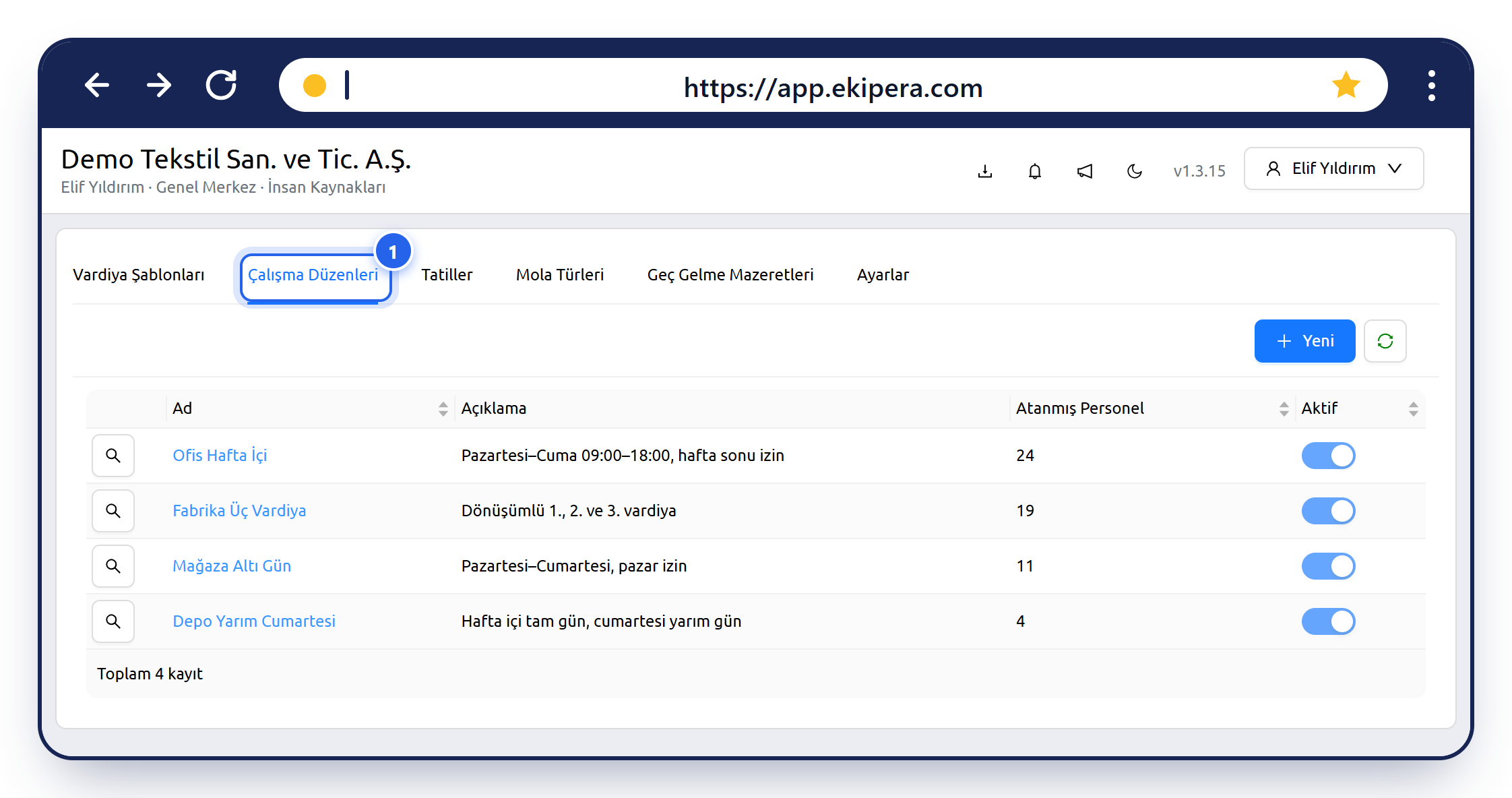Open the browser three-dot menu
This screenshot has width=1512, height=798.
[x=1431, y=86]
